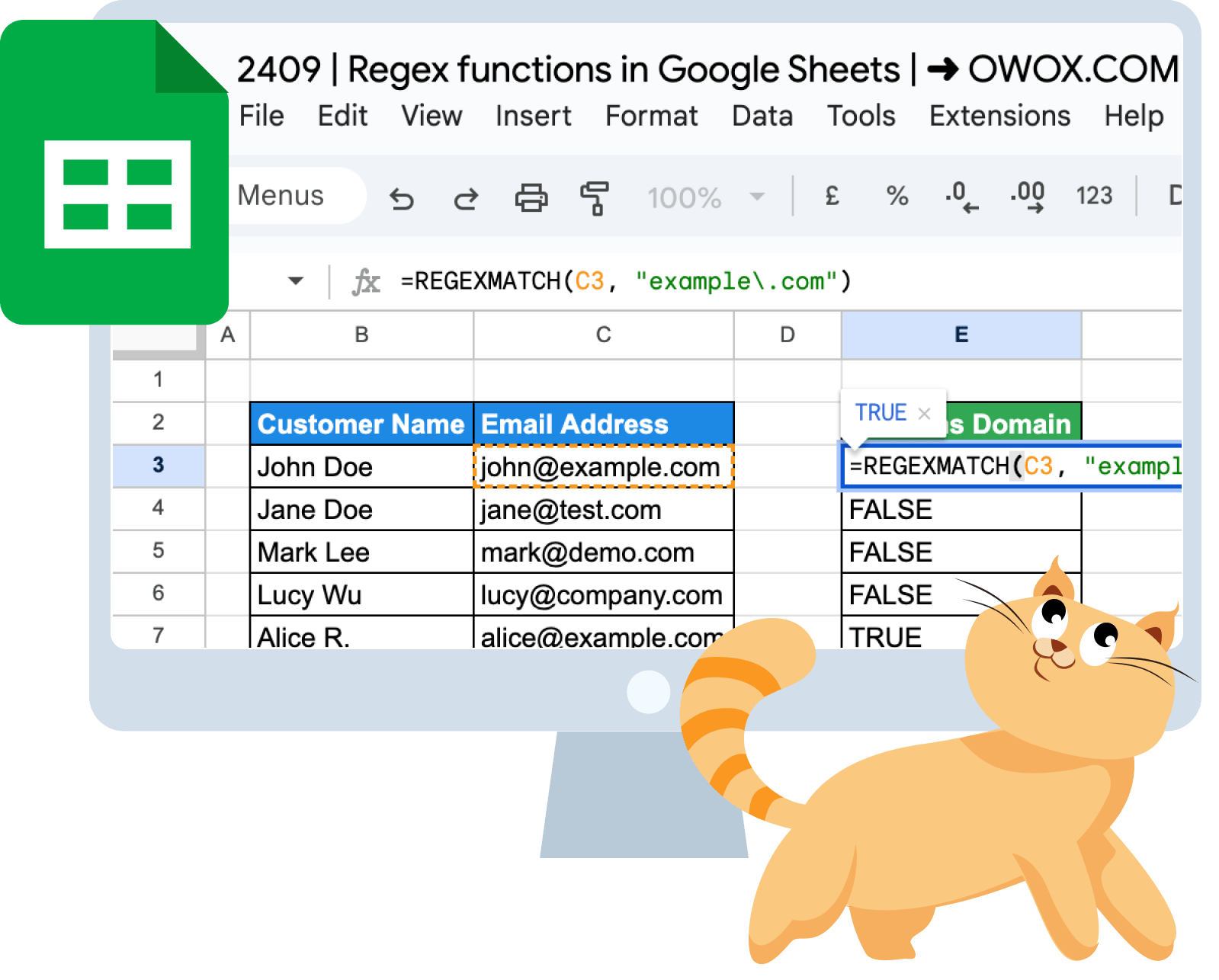Click the document title text

[x=707, y=69]
